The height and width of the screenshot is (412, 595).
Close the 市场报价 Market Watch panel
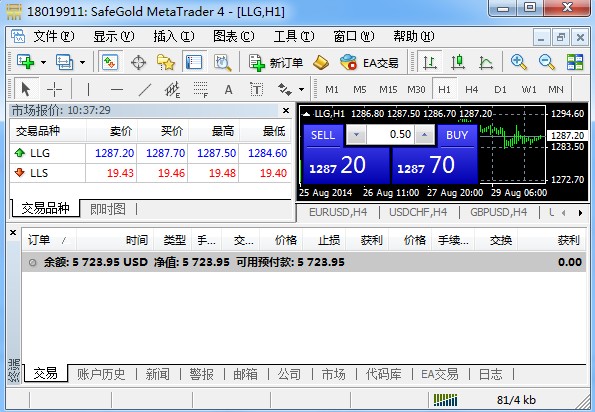point(286,110)
